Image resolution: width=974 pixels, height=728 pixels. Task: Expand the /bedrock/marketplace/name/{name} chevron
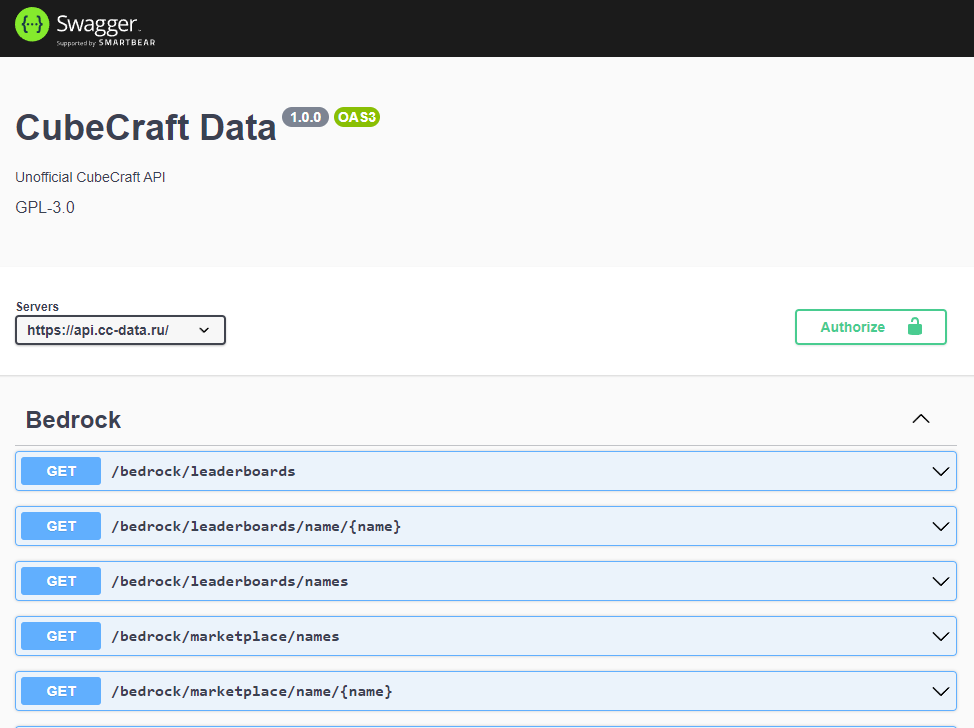pos(940,691)
